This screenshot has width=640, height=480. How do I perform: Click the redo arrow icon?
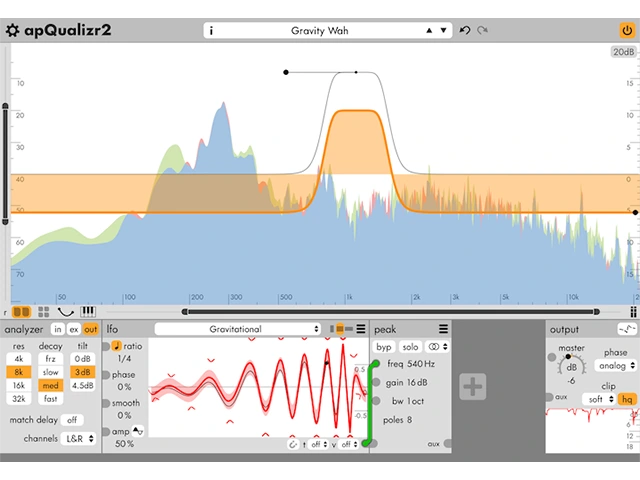pyautogui.click(x=482, y=30)
